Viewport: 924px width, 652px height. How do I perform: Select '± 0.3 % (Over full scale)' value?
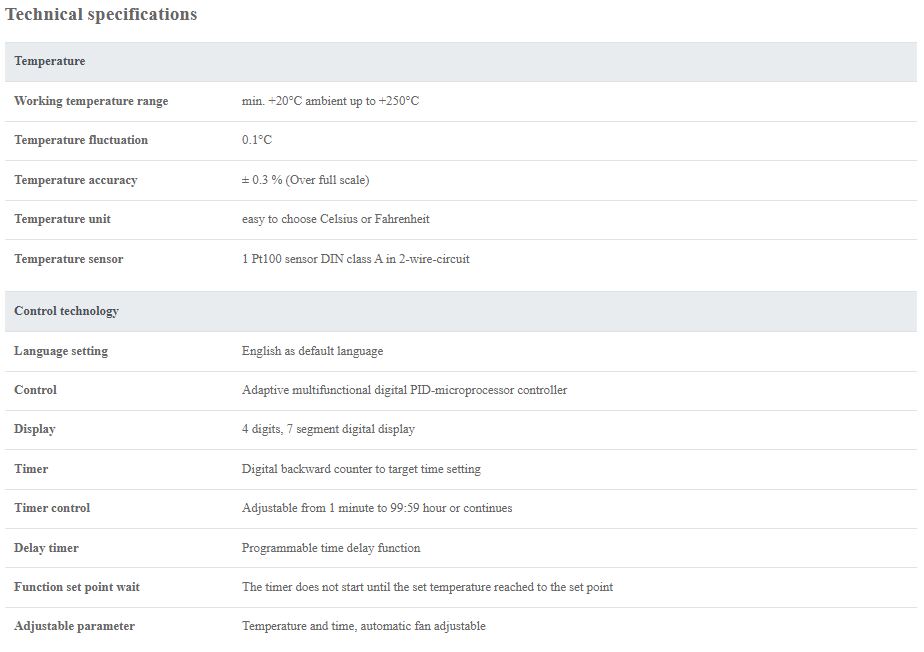(x=305, y=180)
